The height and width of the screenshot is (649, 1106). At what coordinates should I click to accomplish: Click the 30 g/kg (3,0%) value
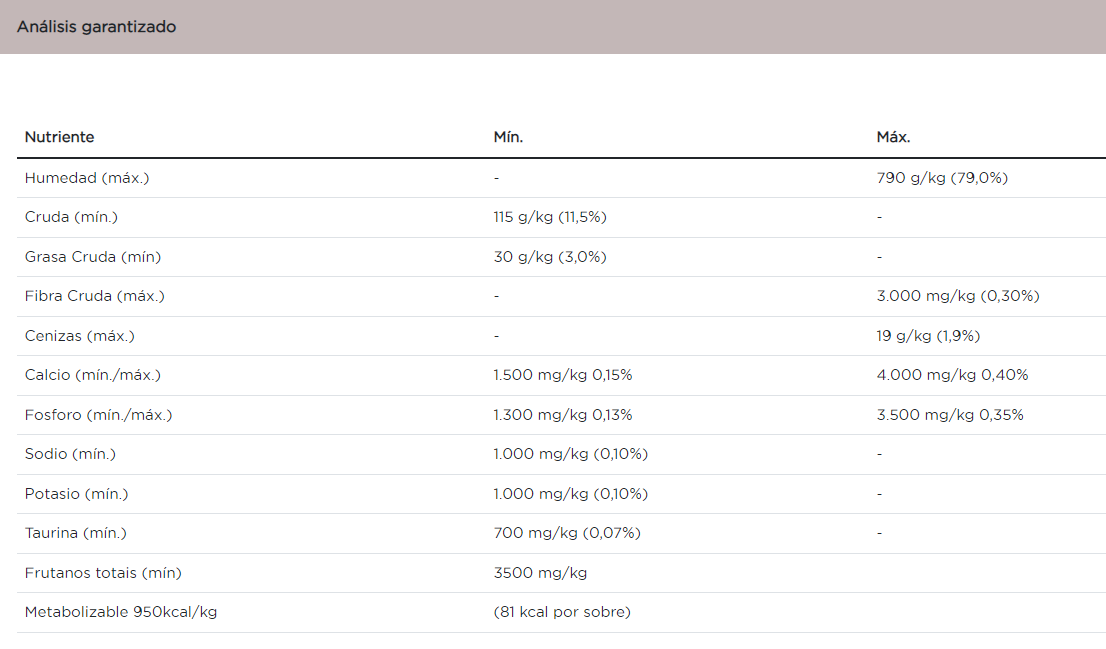(x=550, y=257)
